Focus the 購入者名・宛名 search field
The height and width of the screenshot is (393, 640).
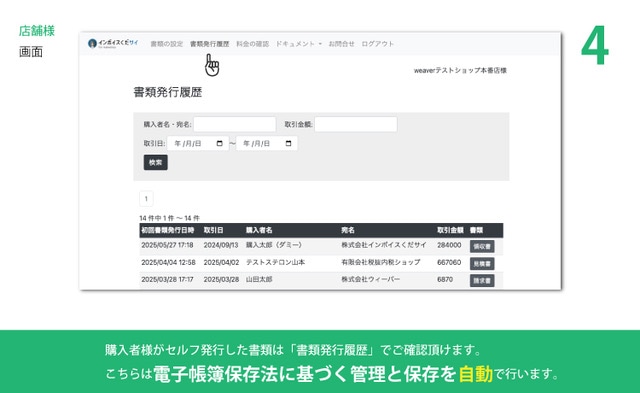pos(235,124)
